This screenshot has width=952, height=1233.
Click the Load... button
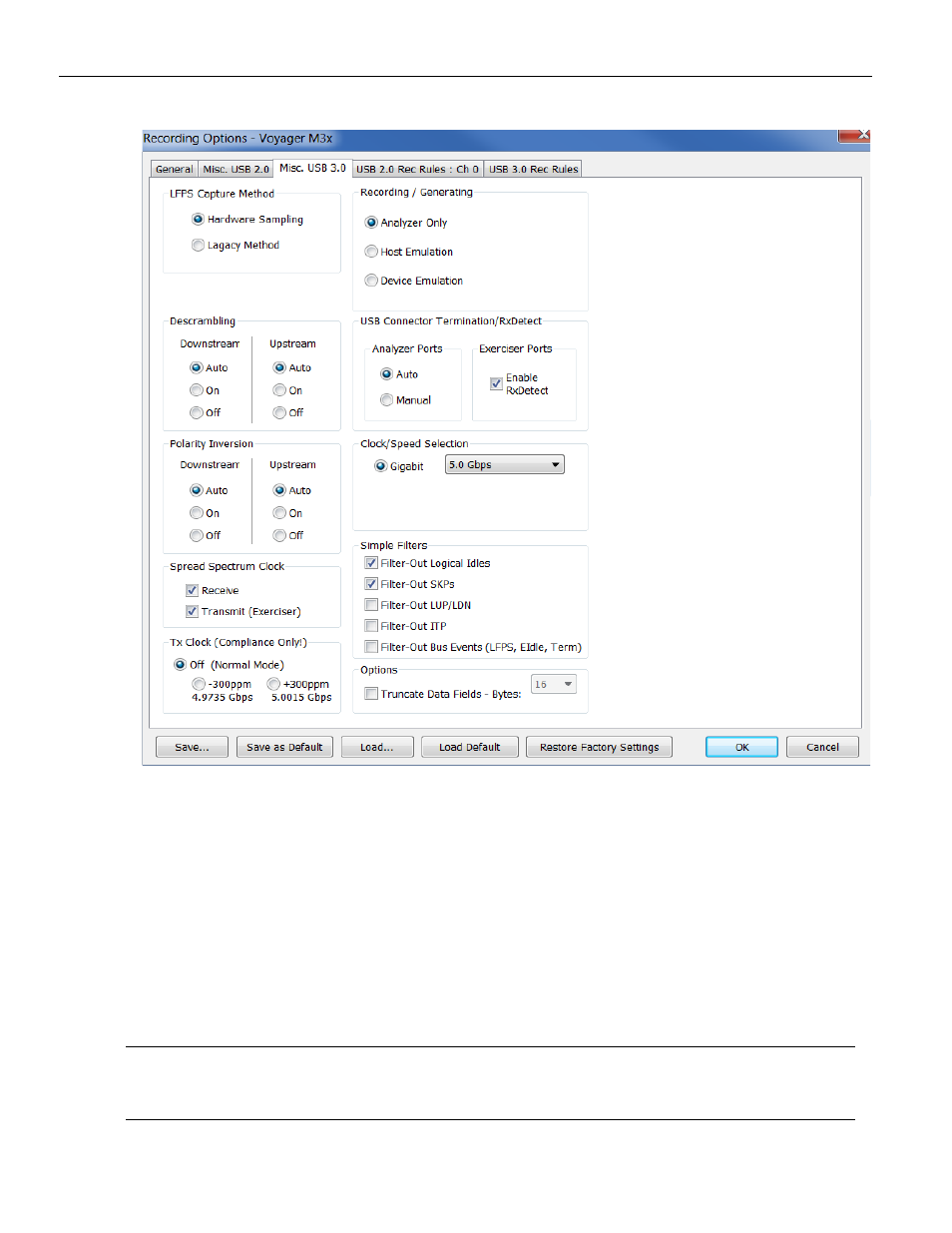pos(377,748)
